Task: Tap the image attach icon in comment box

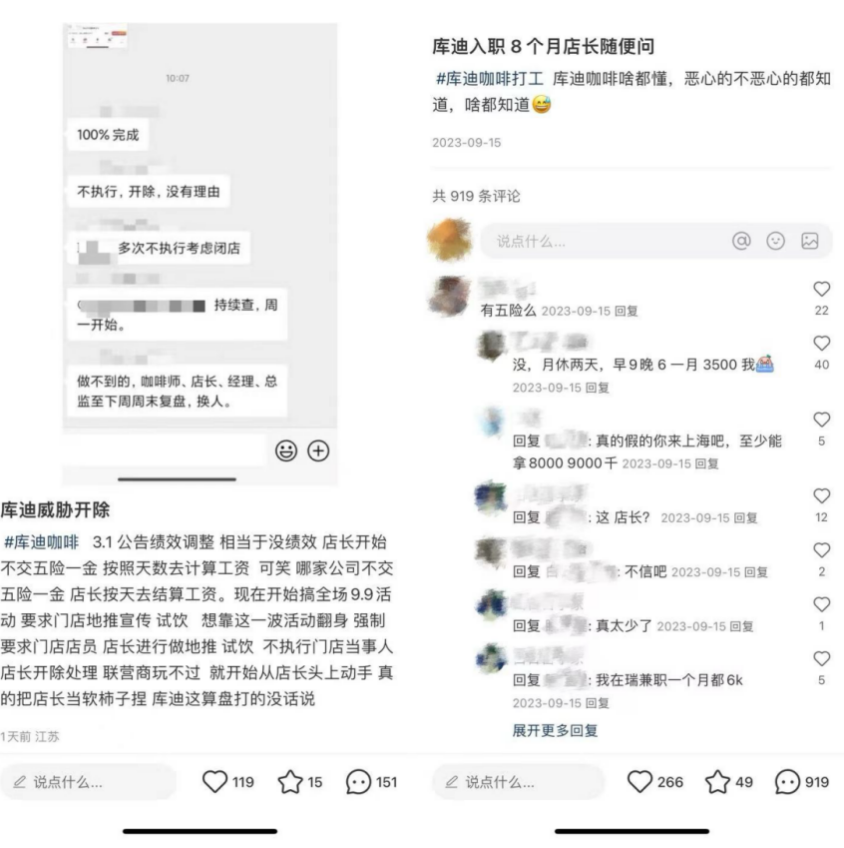Action: pyautogui.click(x=809, y=241)
